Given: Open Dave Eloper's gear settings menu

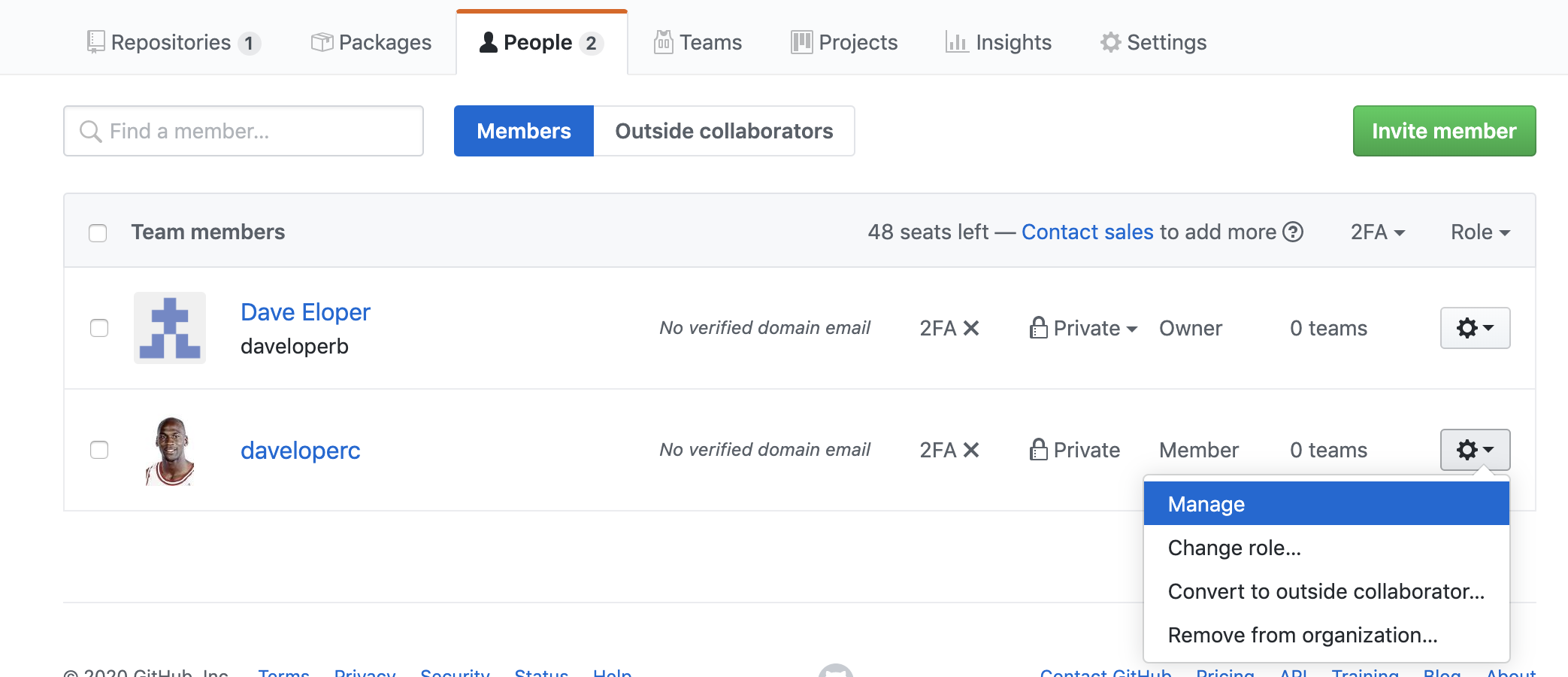Looking at the screenshot, I should (1475, 328).
